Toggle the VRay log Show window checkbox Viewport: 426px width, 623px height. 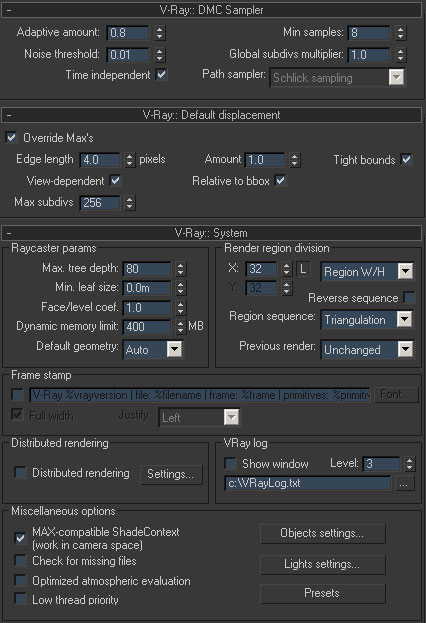pos(230,463)
